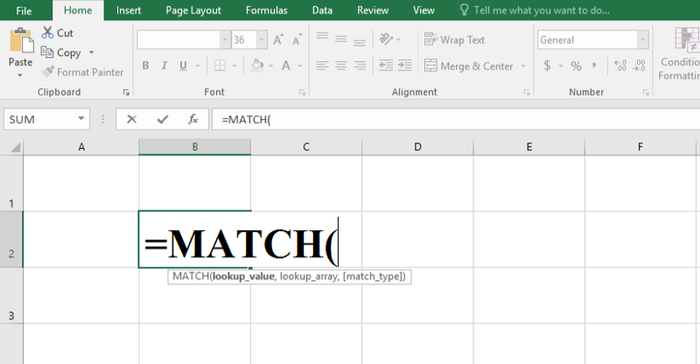700x364 pixels.
Task: Toggle Italic formatting
Action: 164,66
